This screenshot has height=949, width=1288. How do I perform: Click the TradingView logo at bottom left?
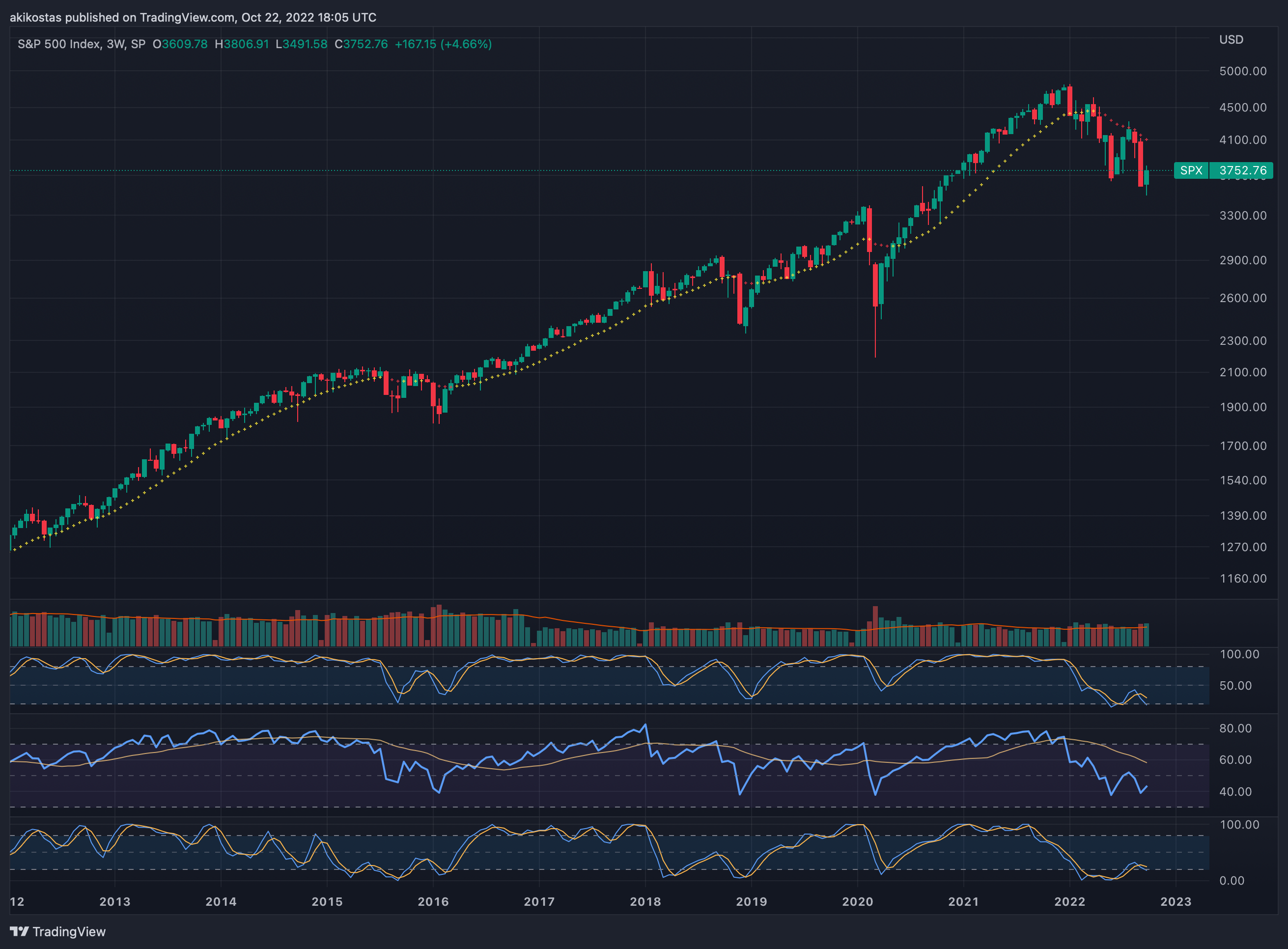pos(58,931)
